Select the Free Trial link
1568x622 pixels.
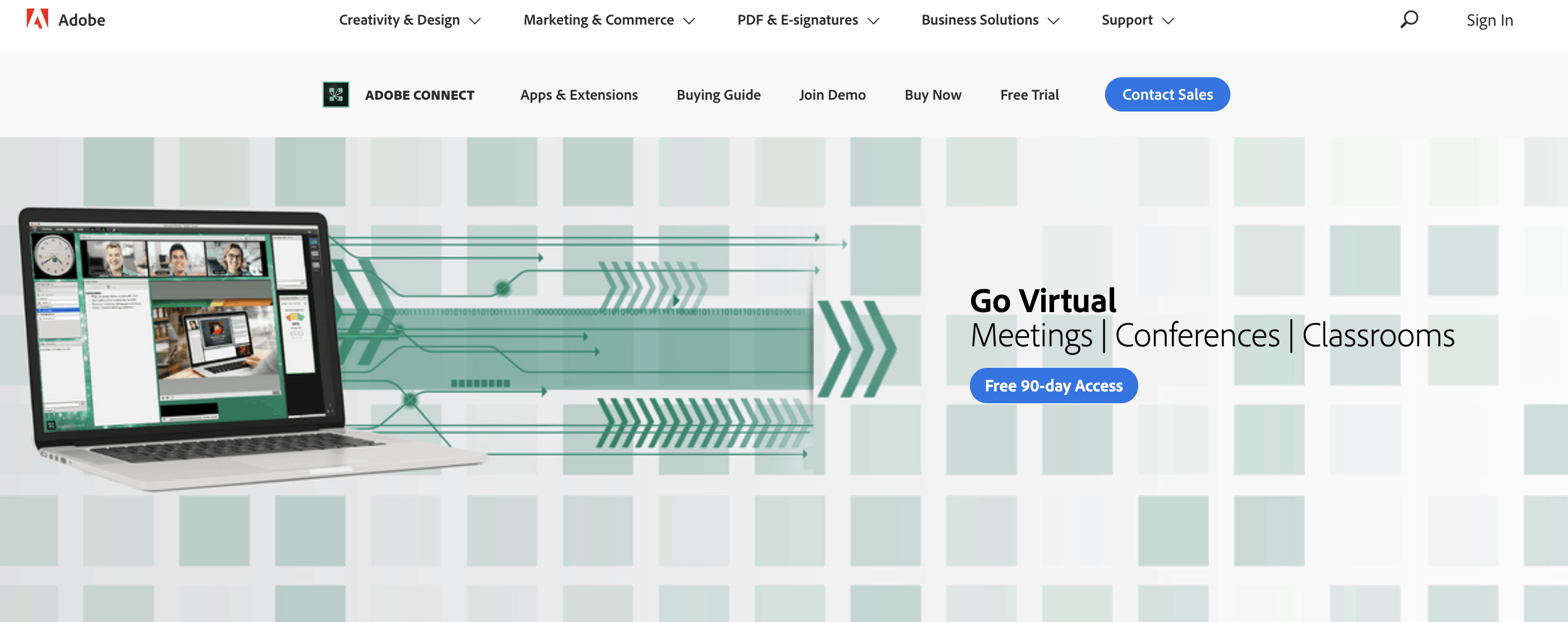[x=1029, y=95]
